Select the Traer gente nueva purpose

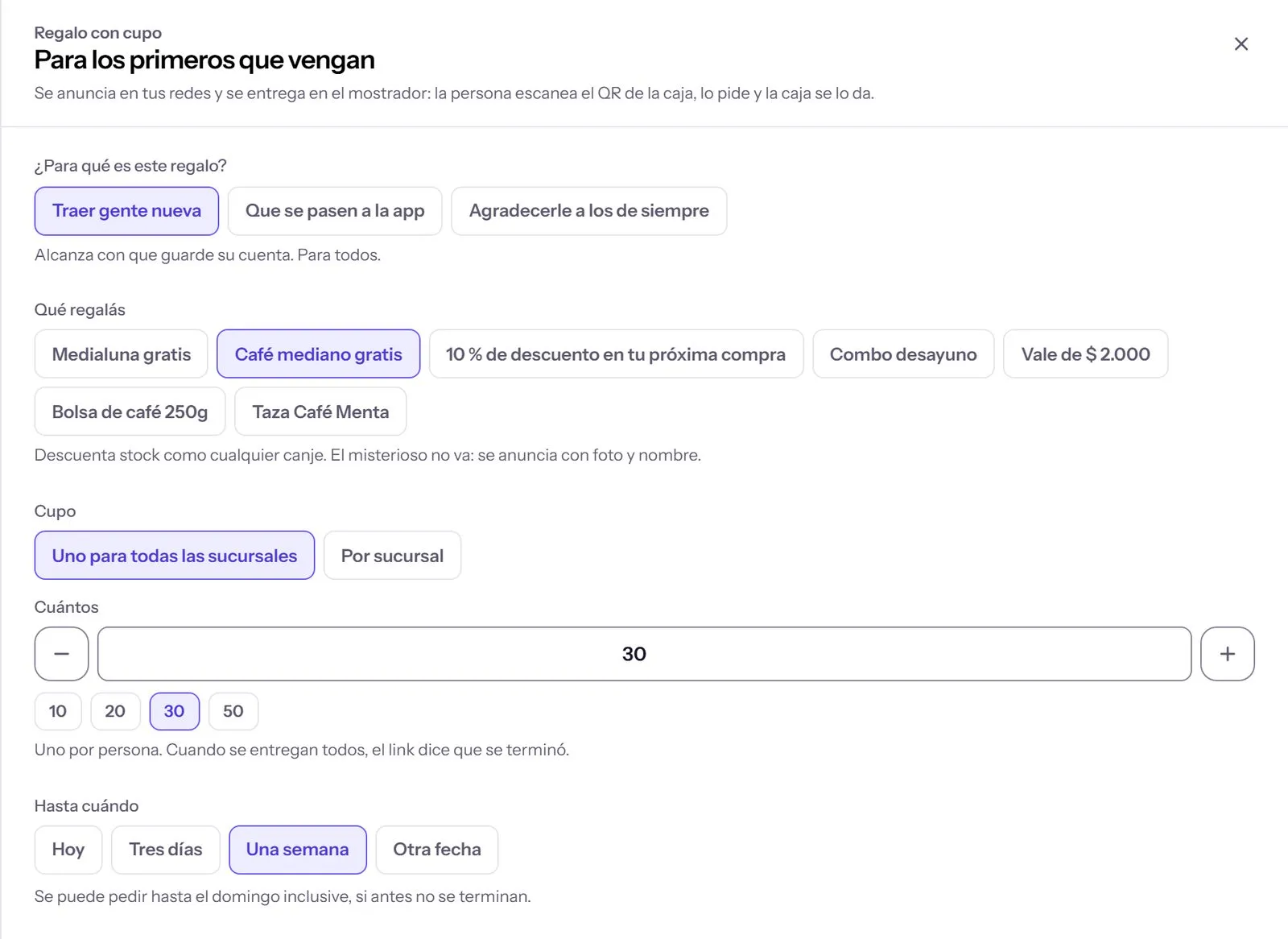pyautogui.click(x=126, y=211)
